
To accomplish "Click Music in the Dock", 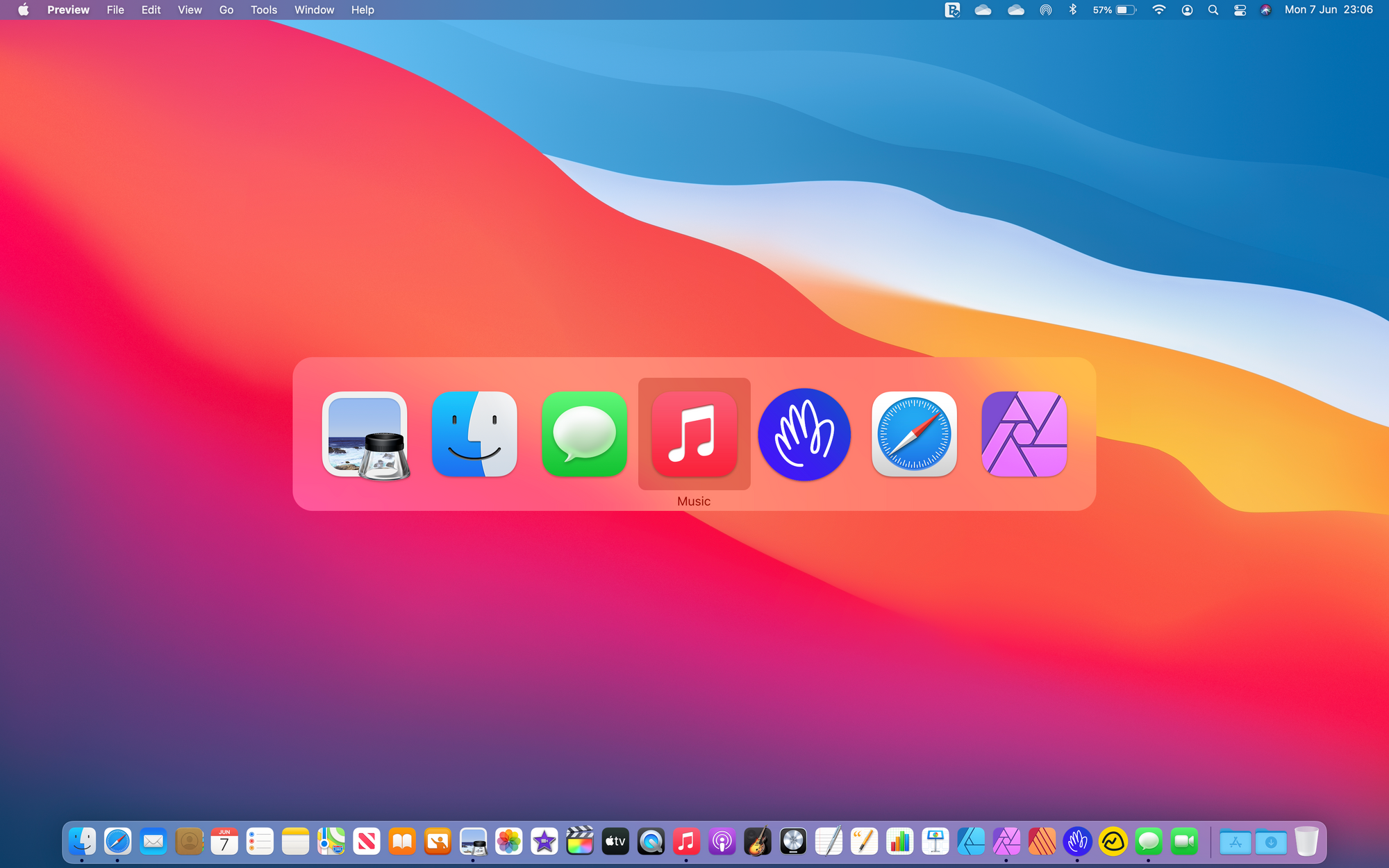I will 686,842.
